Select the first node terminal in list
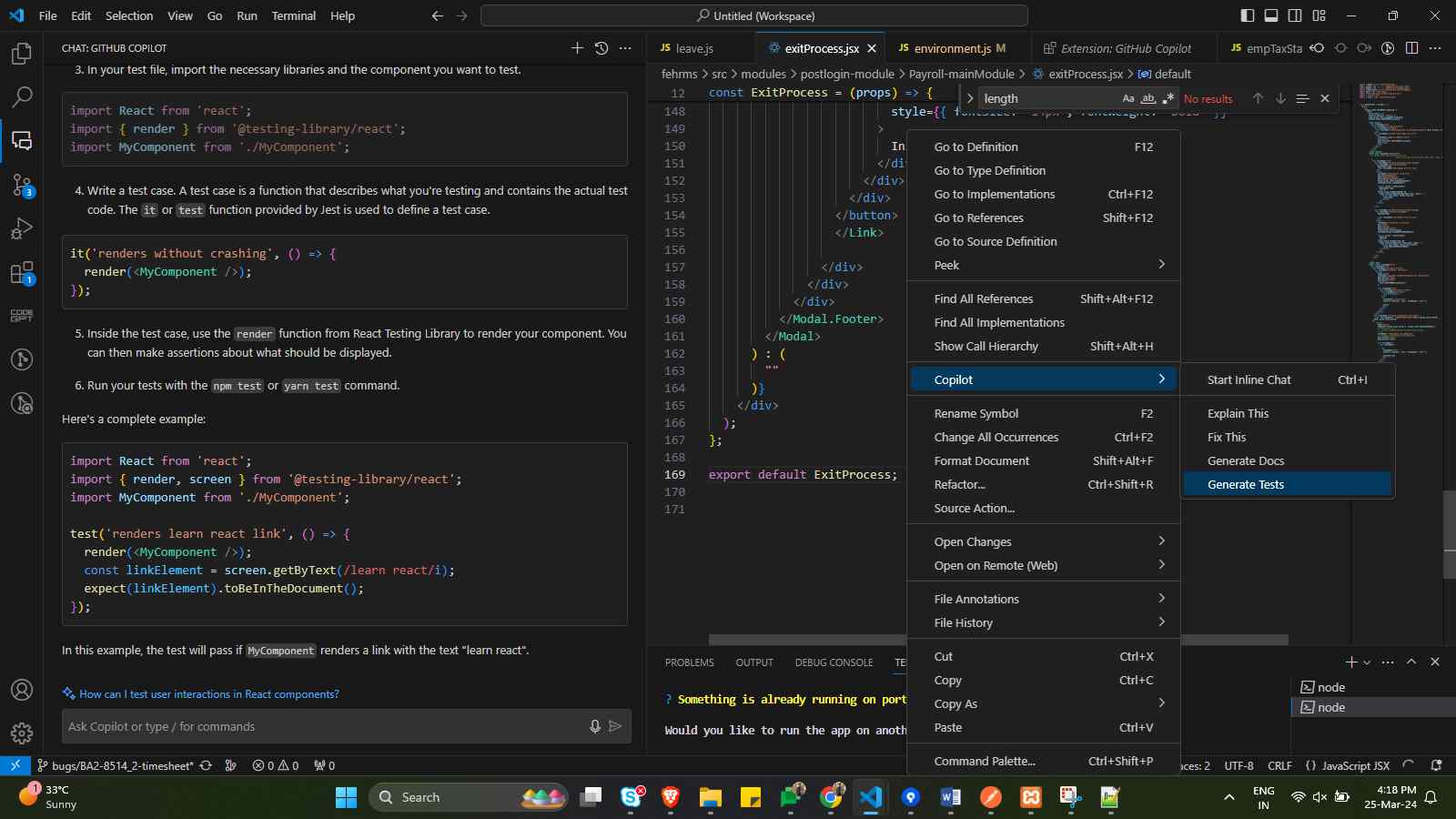The height and width of the screenshot is (819, 1456). coord(1372,687)
